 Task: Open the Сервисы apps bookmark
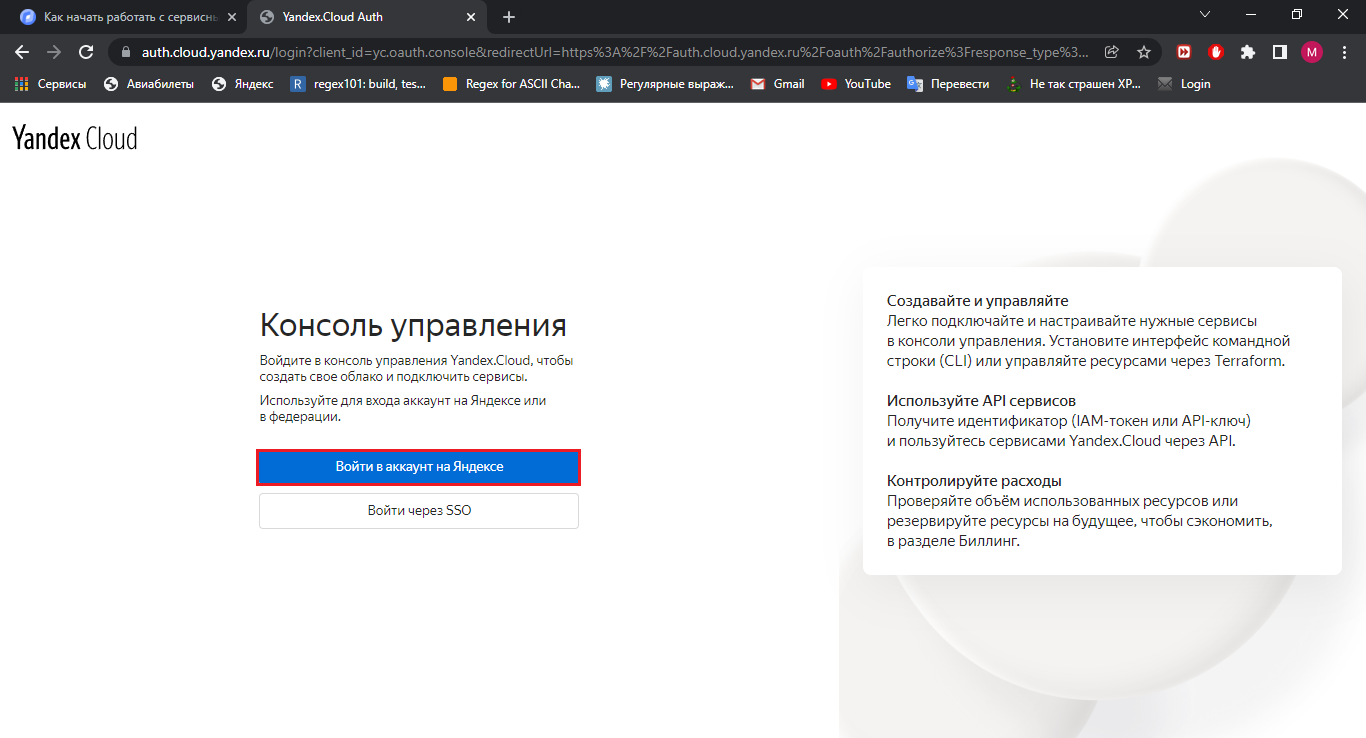coord(51,84)
